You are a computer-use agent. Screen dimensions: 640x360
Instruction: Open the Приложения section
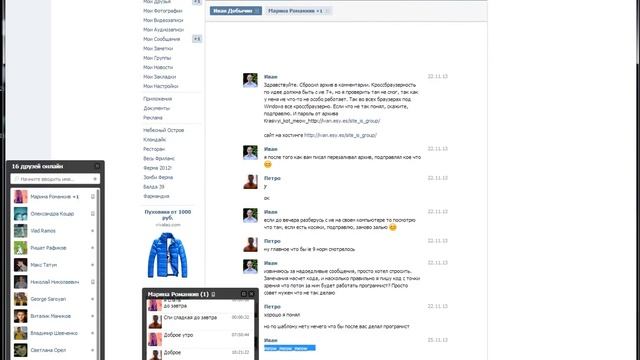pos(157,99)
